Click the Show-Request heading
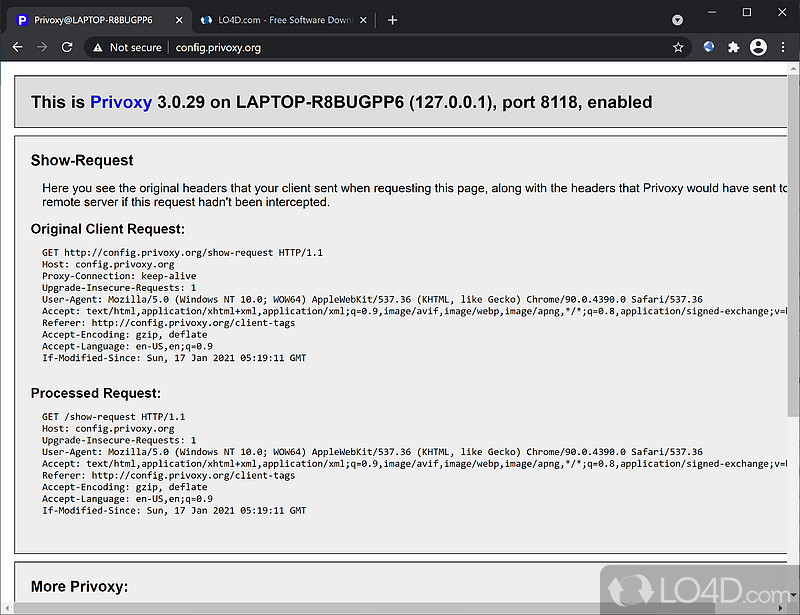This screenshot has width=800, height=615. 82,160
